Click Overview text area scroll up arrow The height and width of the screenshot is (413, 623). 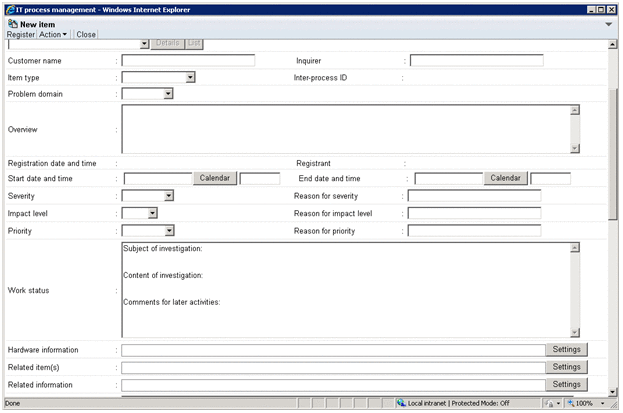[x=575, y=110]
